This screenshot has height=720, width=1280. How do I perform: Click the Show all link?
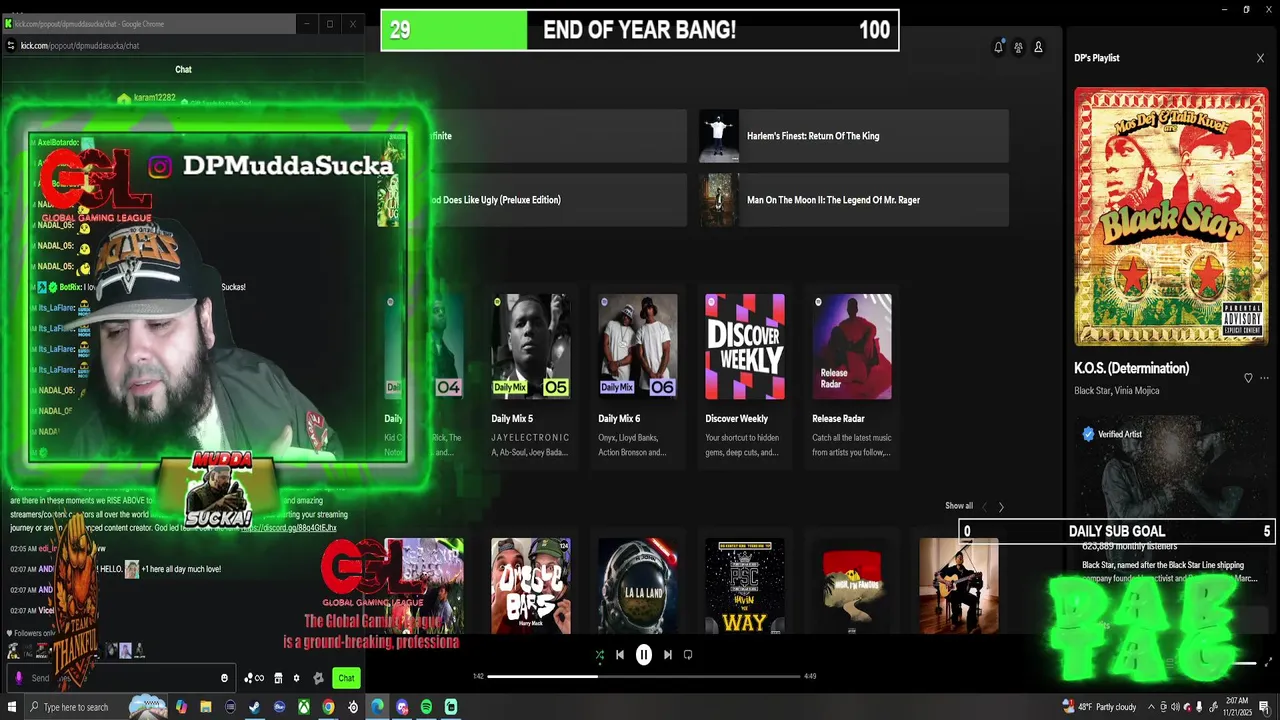[959, 506]
